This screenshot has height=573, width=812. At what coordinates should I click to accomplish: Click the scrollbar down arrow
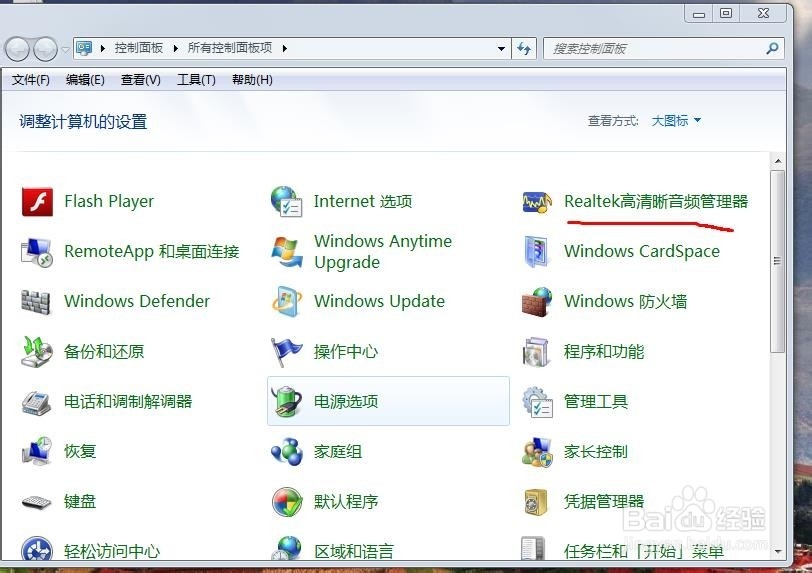pyautogui.click(x=778, y=552)
